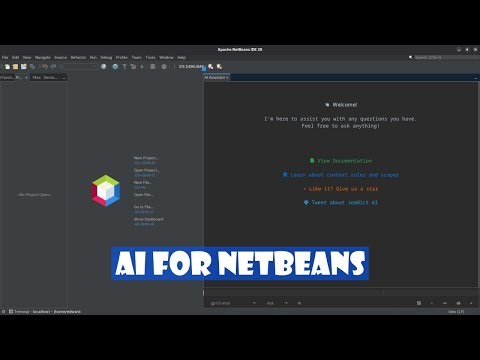Click the Open File... start page link
This screenshot has width=480, height=360.
pyautogui.click(x=143, y=195)
